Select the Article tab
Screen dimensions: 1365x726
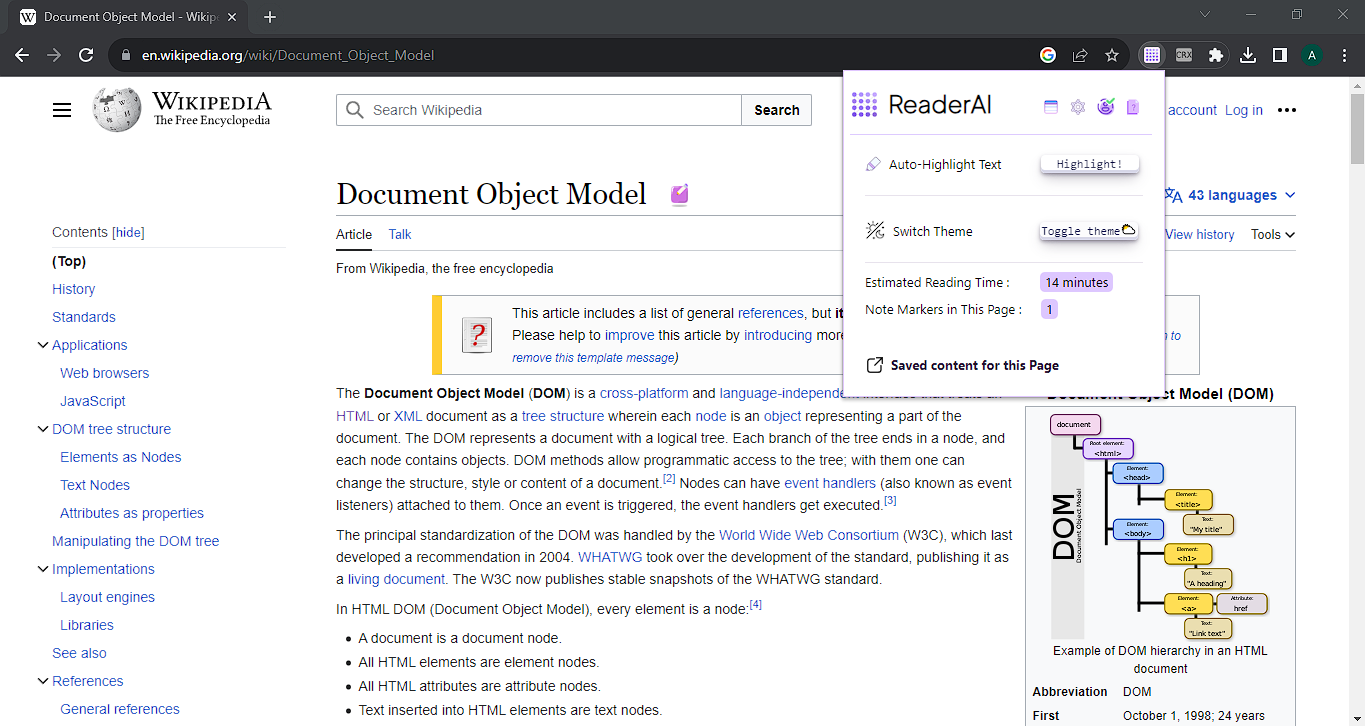(354, 234)
